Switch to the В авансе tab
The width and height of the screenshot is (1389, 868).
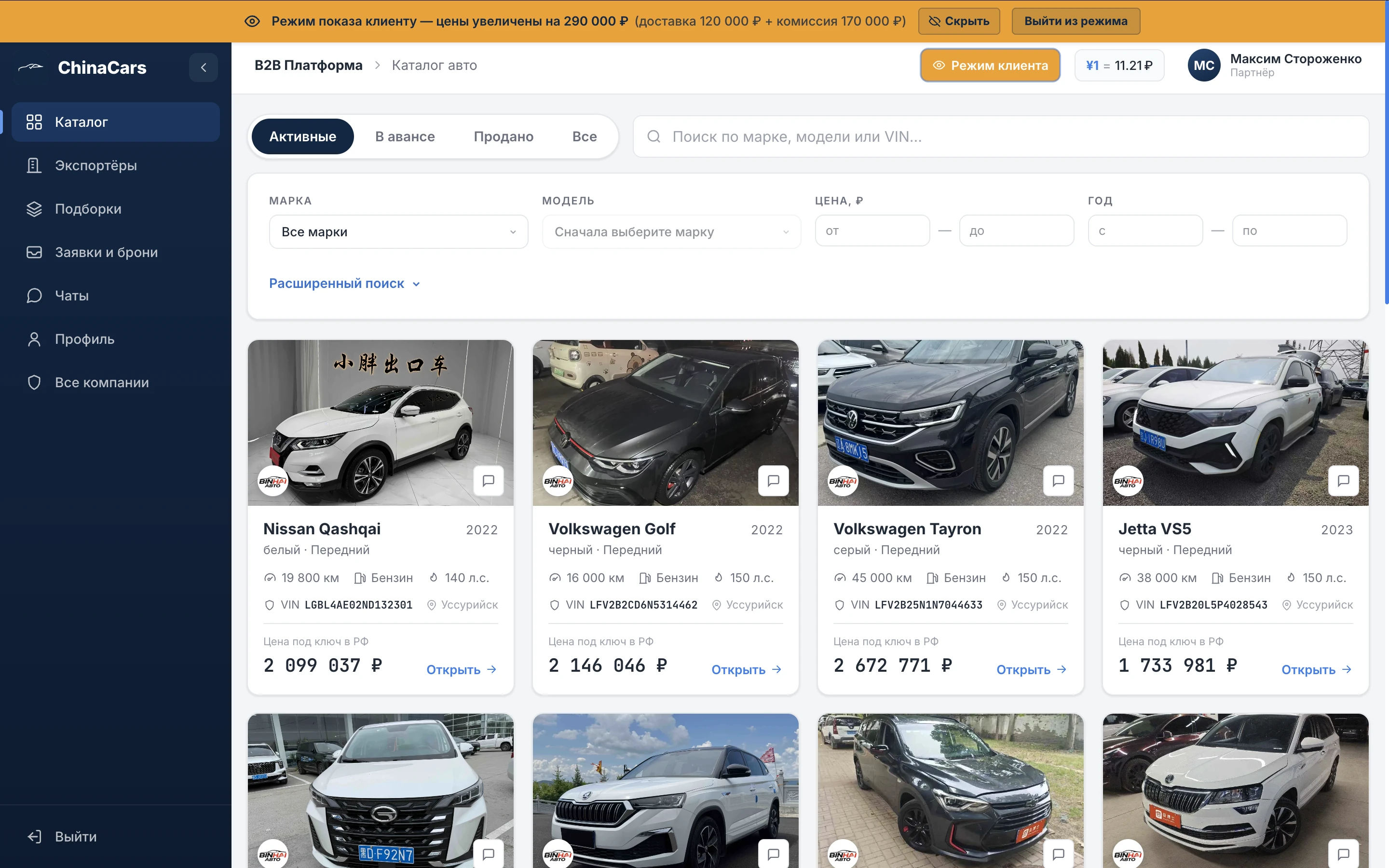tap(405, 136)
